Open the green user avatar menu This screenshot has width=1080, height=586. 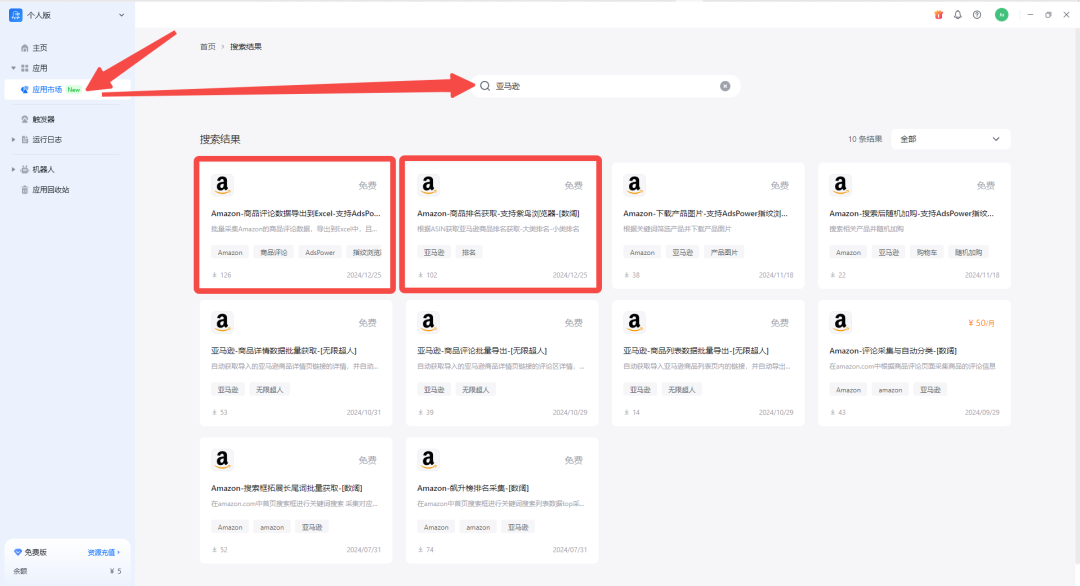click(1001, 14)
